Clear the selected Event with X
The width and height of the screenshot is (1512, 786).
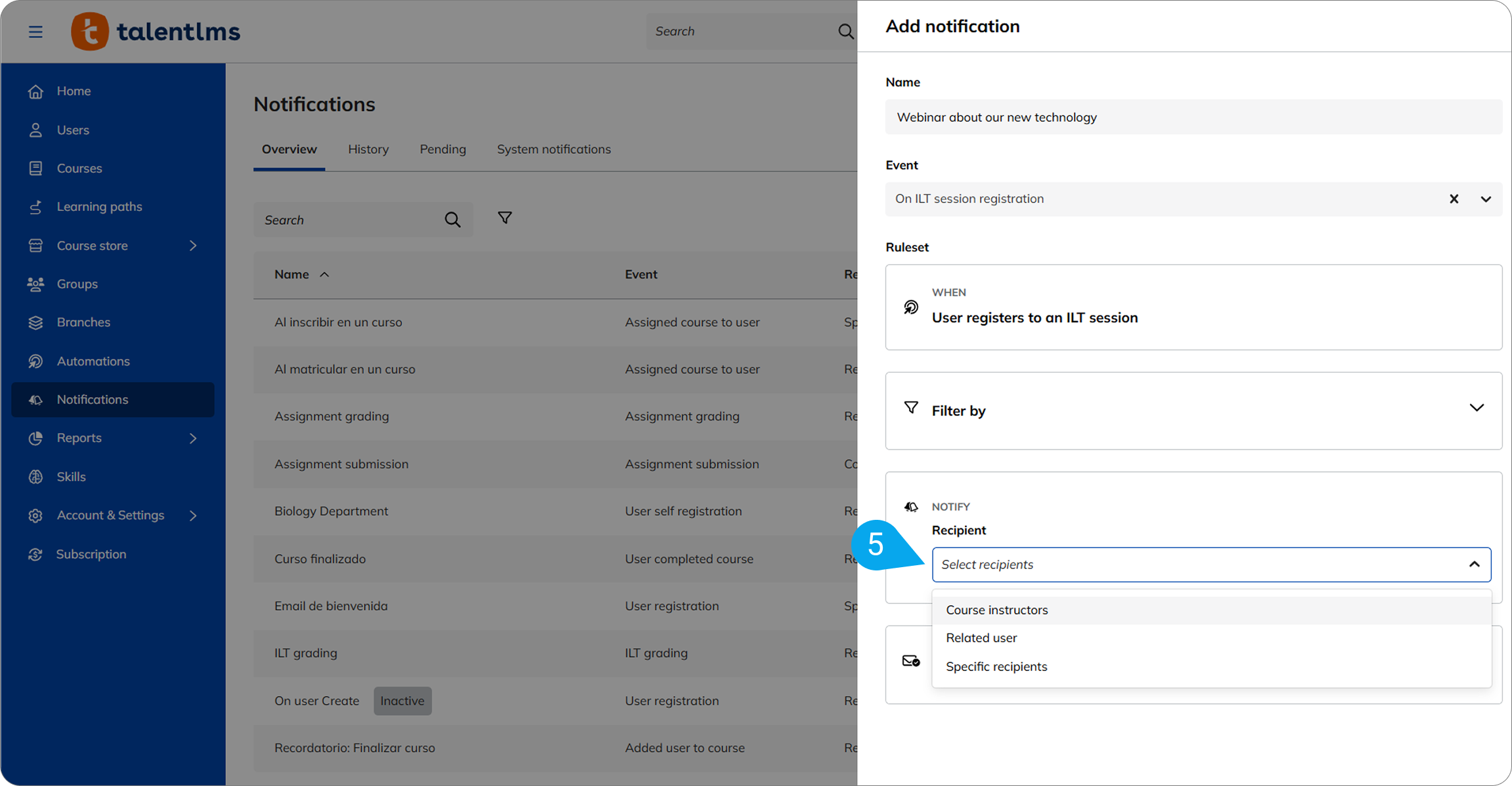coord(1454,199)
